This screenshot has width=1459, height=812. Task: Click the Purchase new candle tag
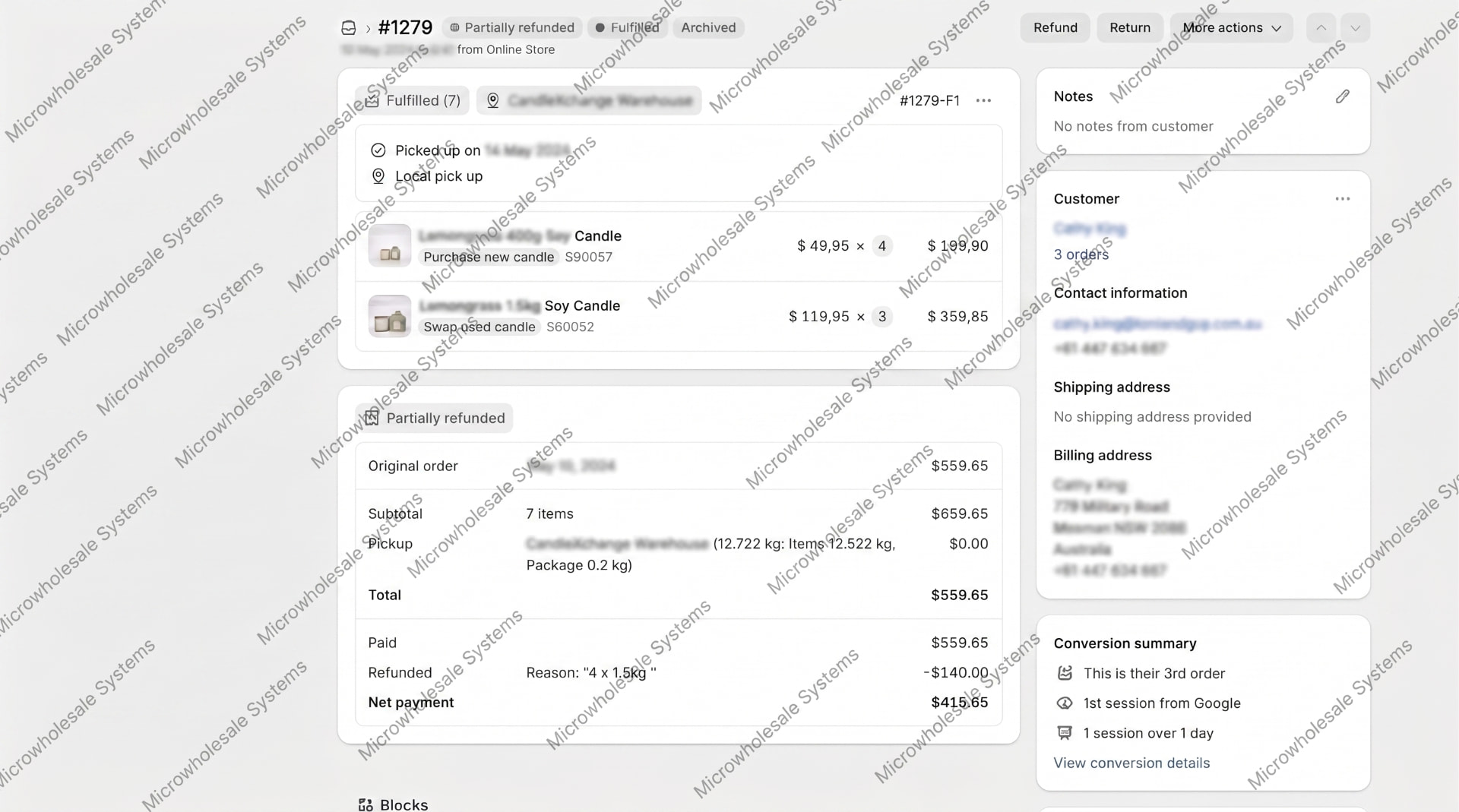tap(489, 258)
